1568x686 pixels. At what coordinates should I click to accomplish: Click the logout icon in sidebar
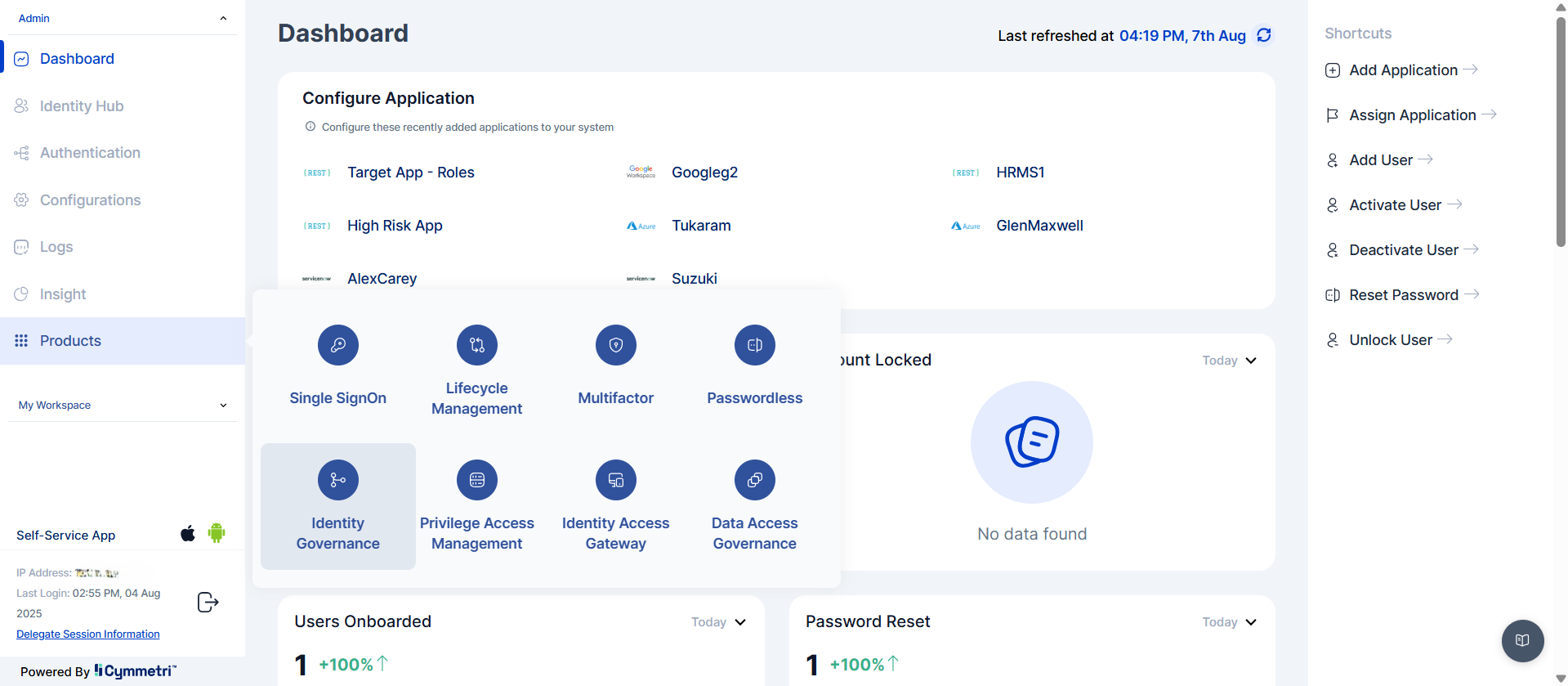[208, 603]
